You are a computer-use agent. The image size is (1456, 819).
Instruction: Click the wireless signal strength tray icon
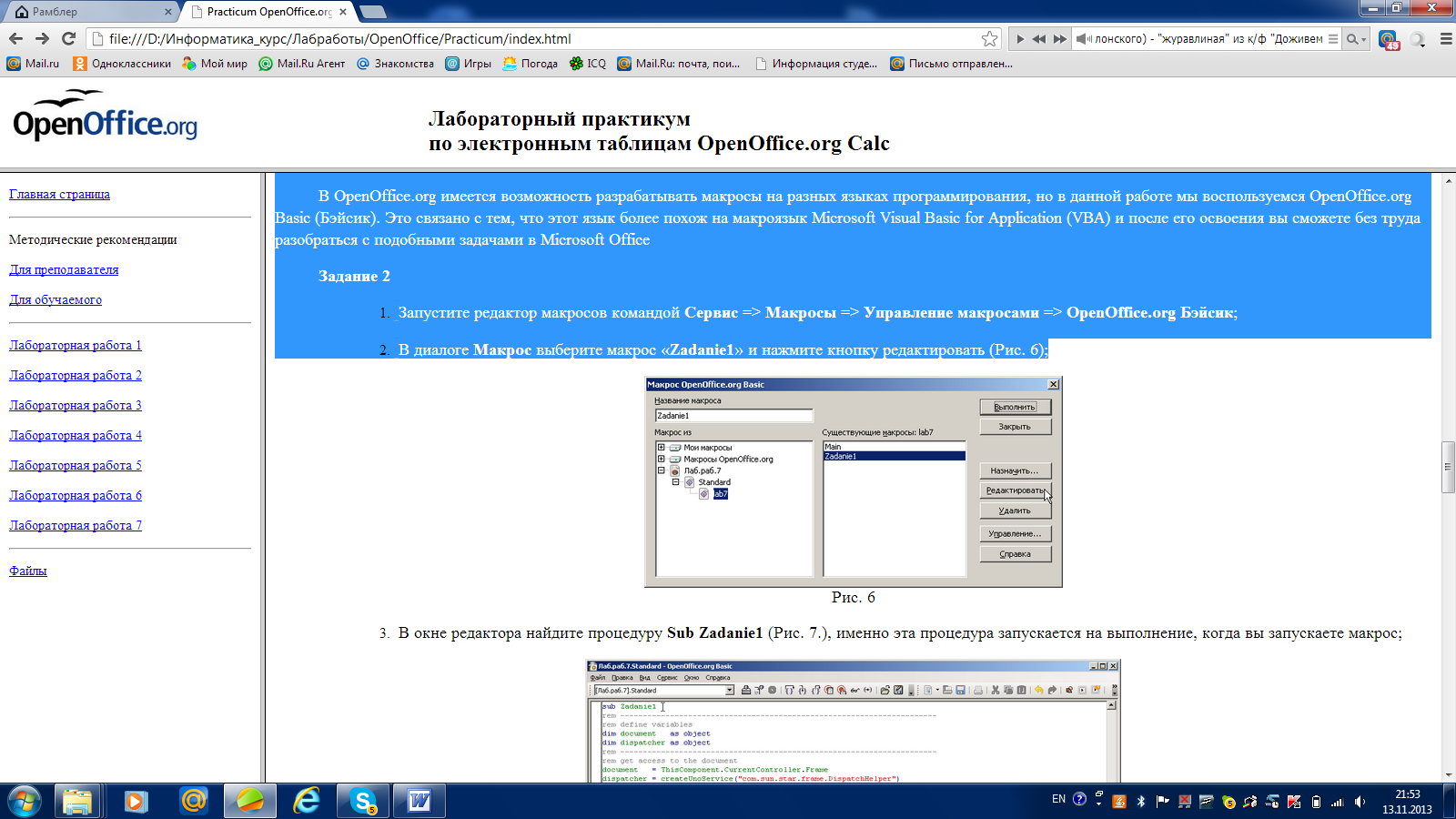click(1338, 802)
